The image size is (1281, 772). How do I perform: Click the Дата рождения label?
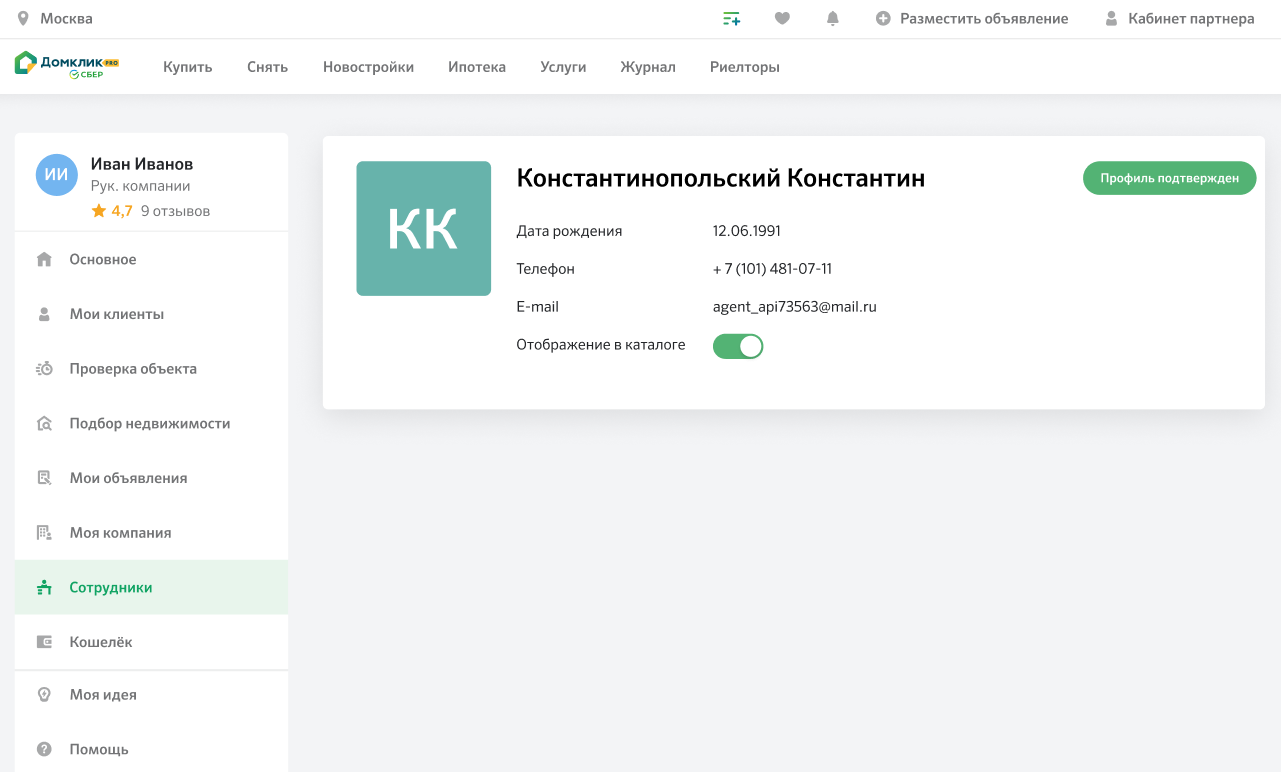[x=569, y=231]
